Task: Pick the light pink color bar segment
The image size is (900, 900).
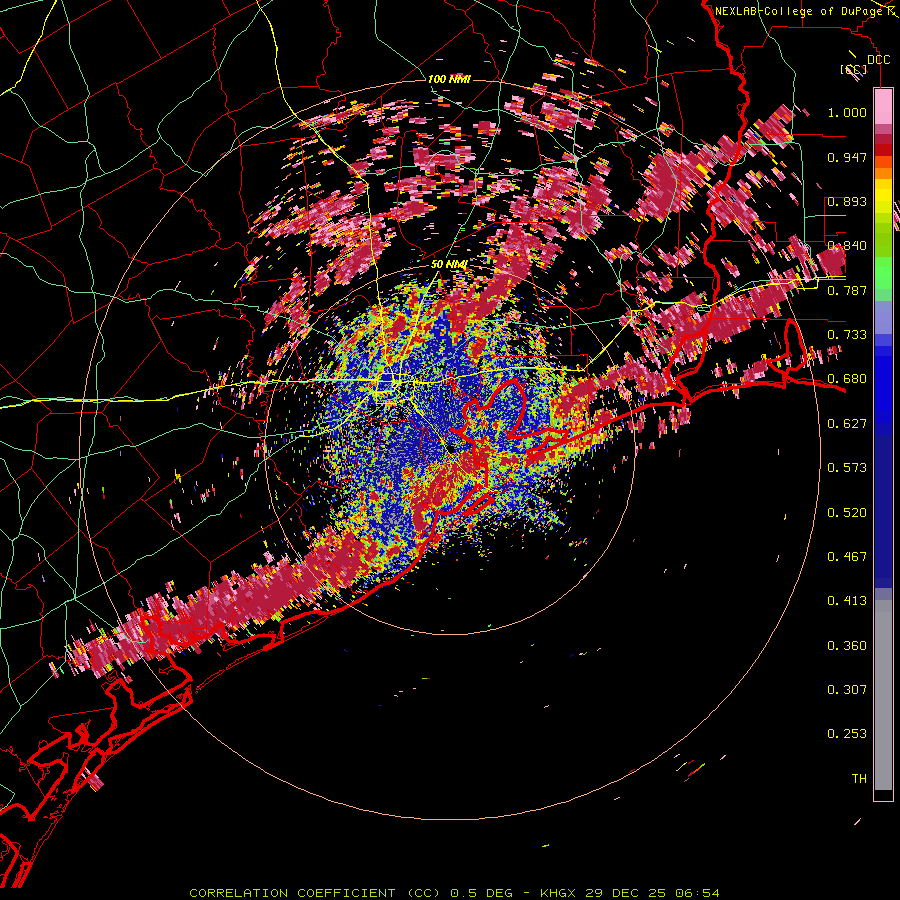Action: click(x=883, y=106)
